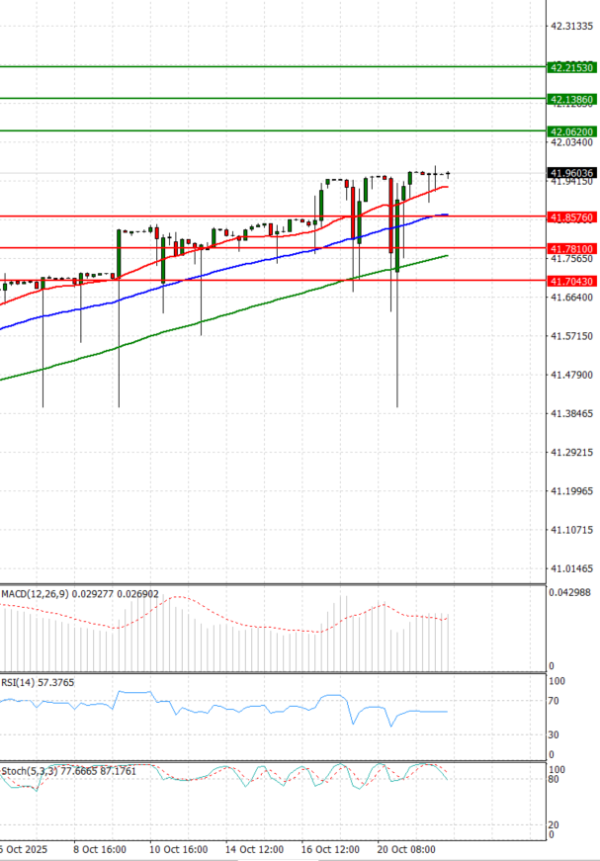Click the 41.78100 red support price label
Image resolution: width=600 pixels, height=861 pixels.
[x=572, y=248]
